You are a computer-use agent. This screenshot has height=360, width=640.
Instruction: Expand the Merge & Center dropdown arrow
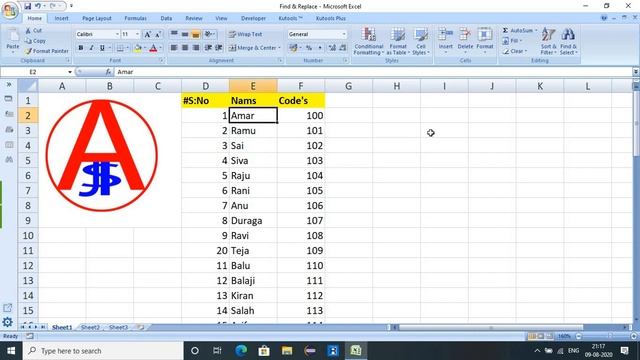click(280, 48)
